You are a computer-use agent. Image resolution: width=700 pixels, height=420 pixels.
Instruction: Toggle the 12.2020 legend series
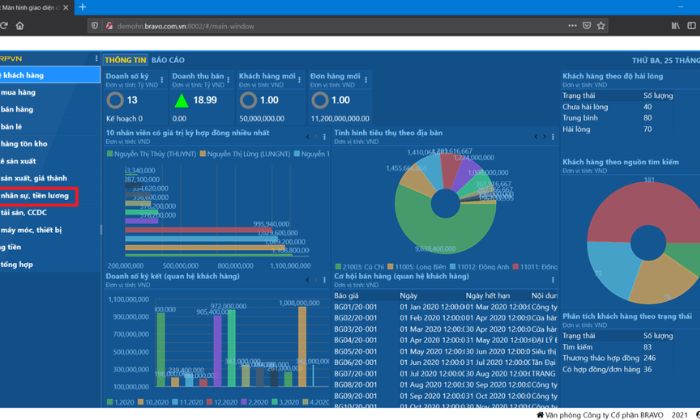pos(222,402)
